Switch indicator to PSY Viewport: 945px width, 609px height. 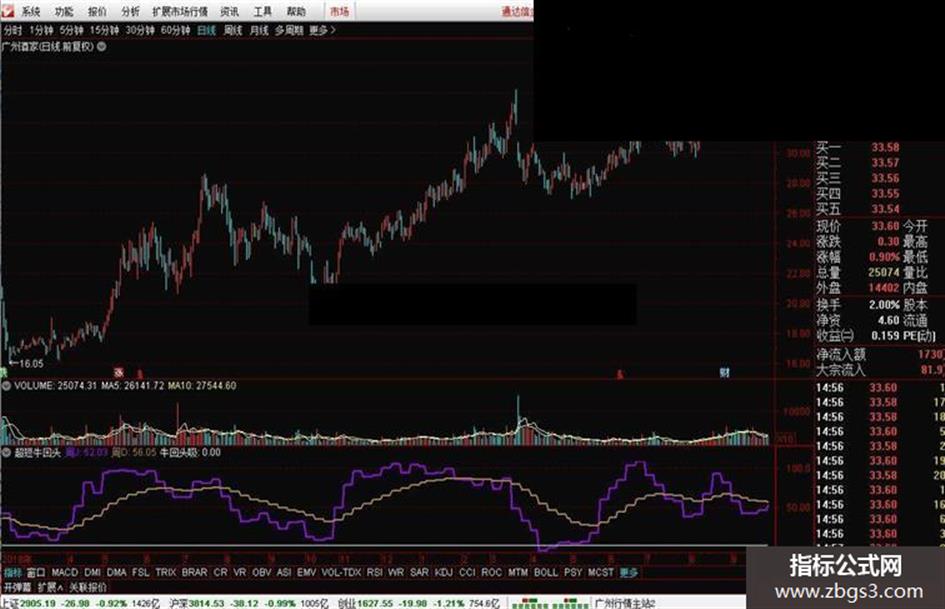click(x=573, y=573)
